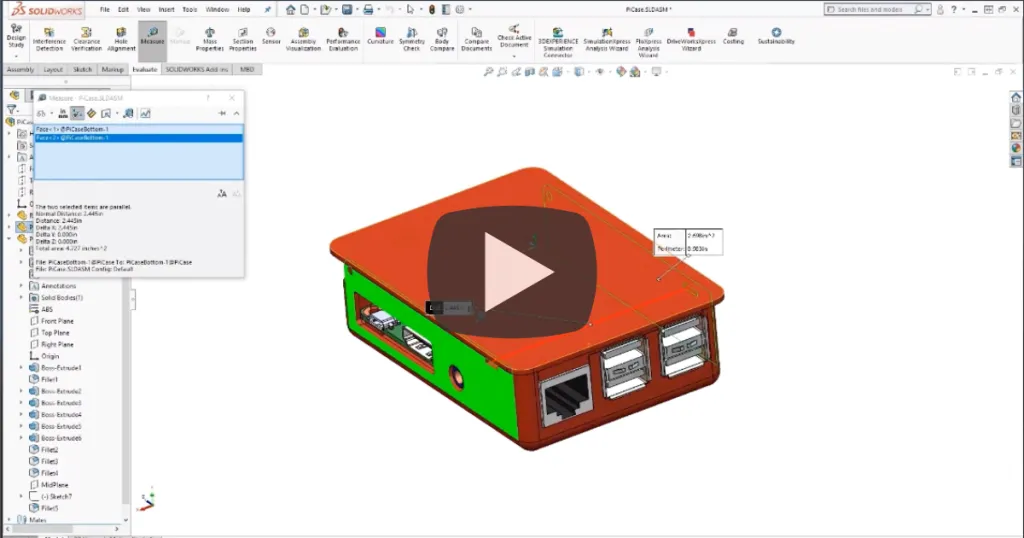Open the Edit menu
1024x538 pixels.
(123, 10)
